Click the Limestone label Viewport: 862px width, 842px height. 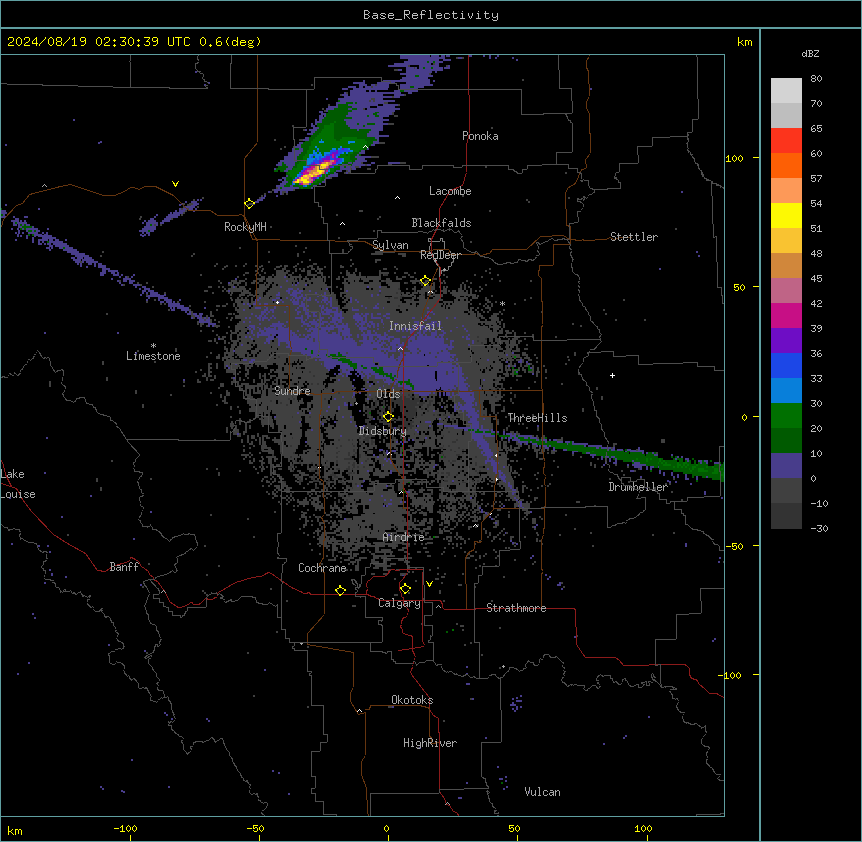coord(153,356)
